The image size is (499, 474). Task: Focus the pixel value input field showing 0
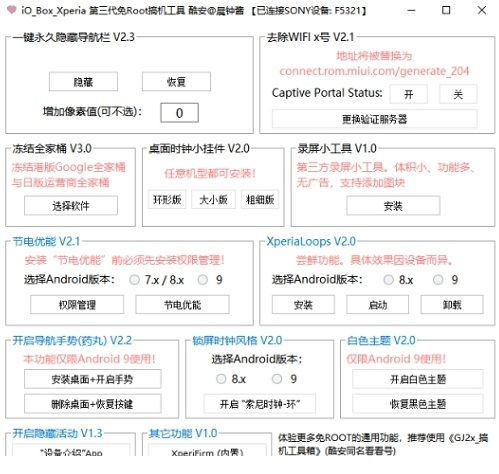click(179, 113)
